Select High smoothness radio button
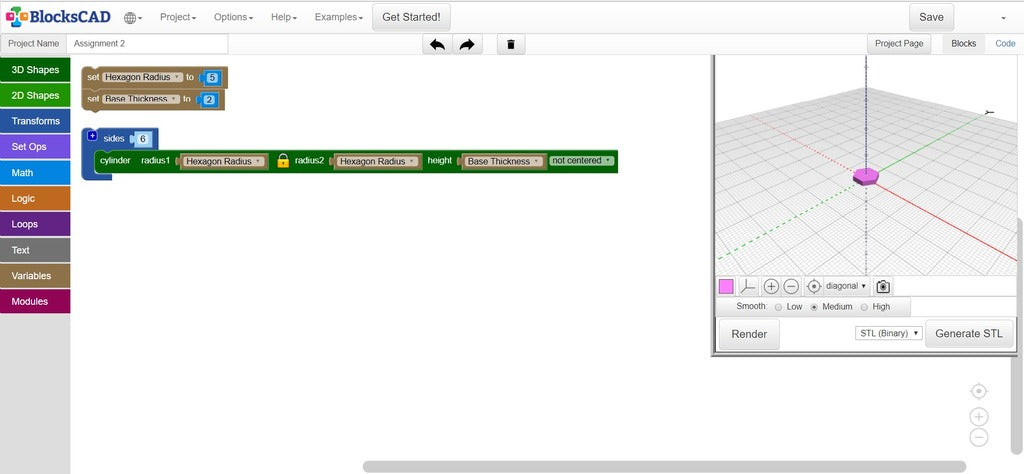The height and width of the screenshot is (474, 1024). coord(865,307)
